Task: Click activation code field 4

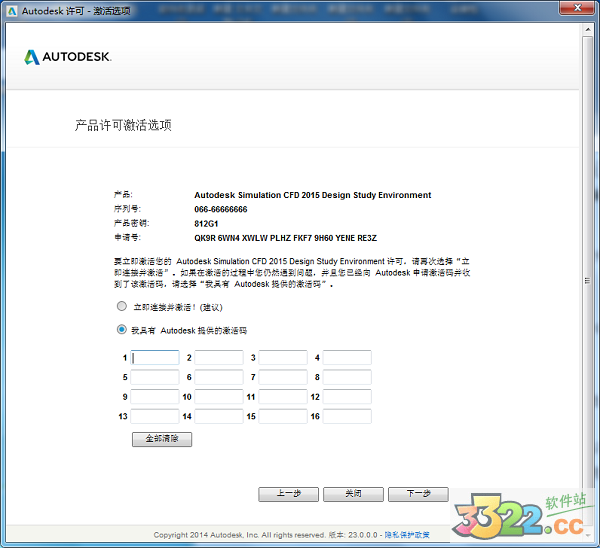Action: coord(347,357)
